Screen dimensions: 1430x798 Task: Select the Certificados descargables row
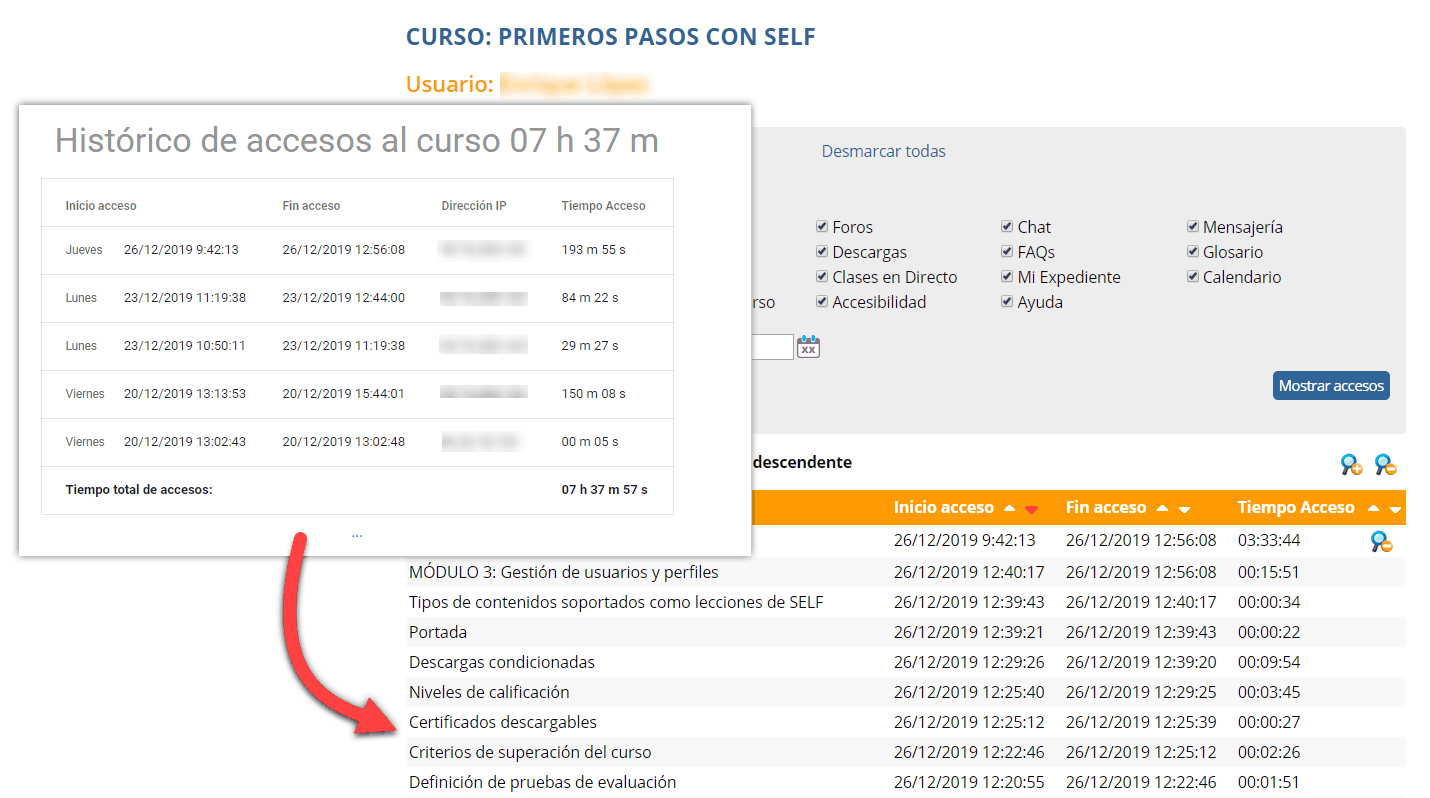click(x=905, y=723)
